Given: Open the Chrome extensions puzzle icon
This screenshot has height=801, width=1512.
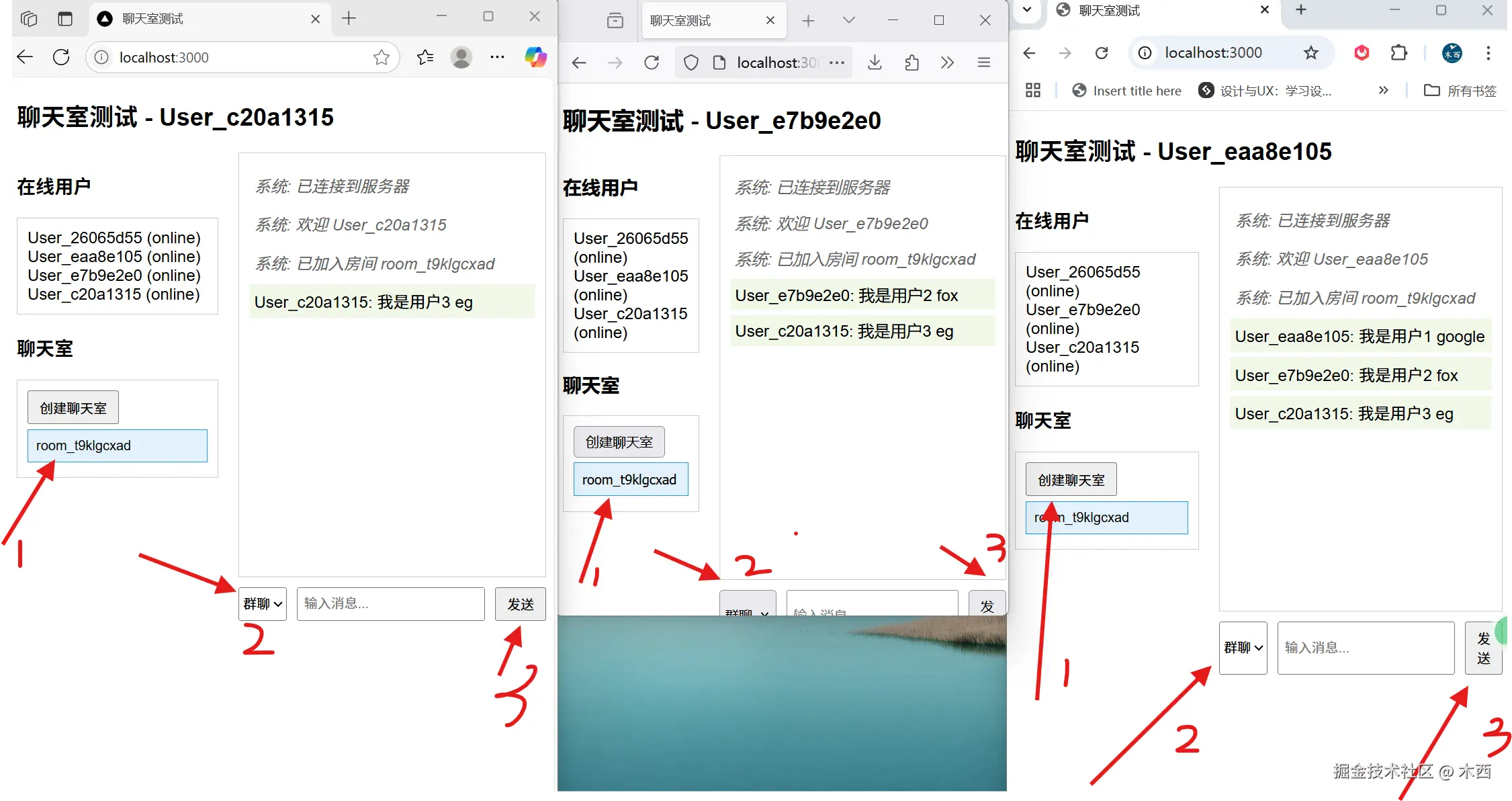Looking at the screenshot, I should (x=1398, y=52).
